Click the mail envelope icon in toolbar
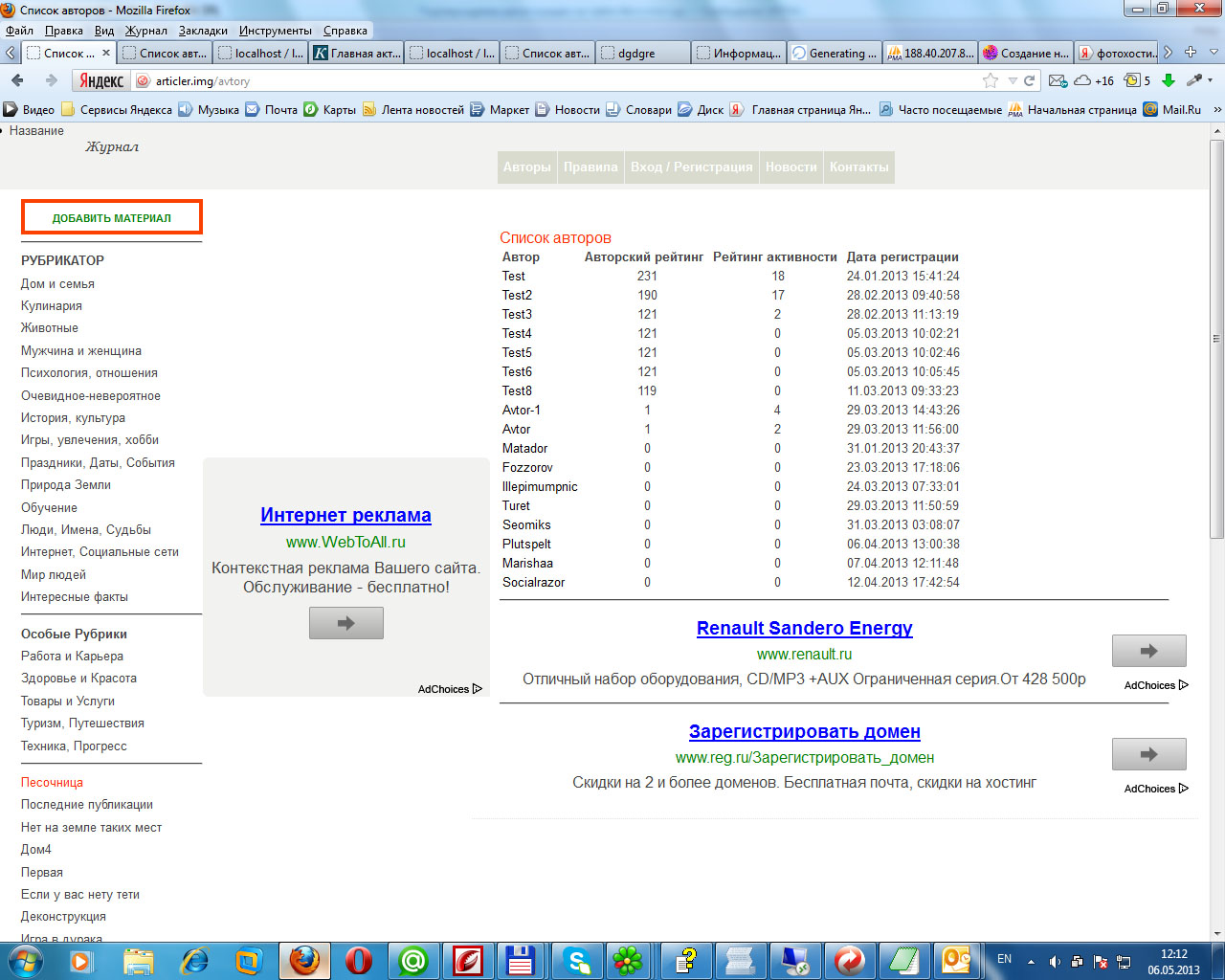1225x980 pixels. coord(1057,80)
